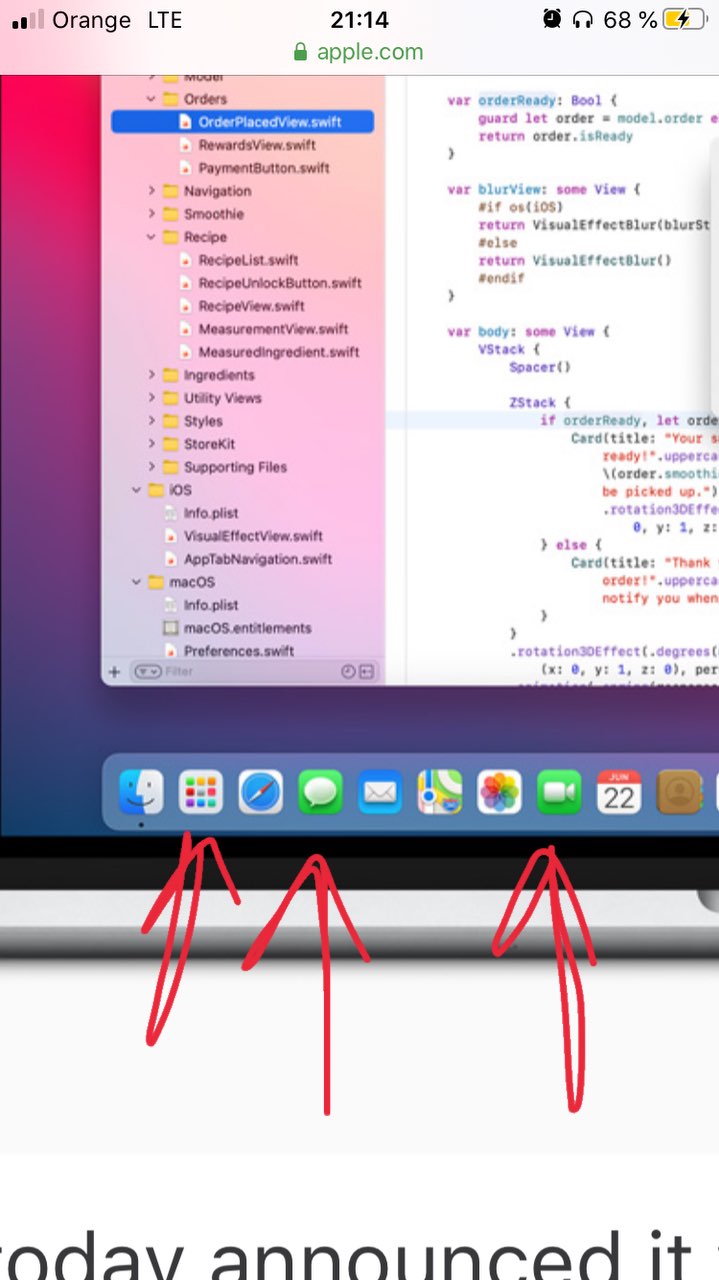This screenshot has width=719, height=1280.
Task: Click the 'var body: some View' line
Action: coord(528,331)
